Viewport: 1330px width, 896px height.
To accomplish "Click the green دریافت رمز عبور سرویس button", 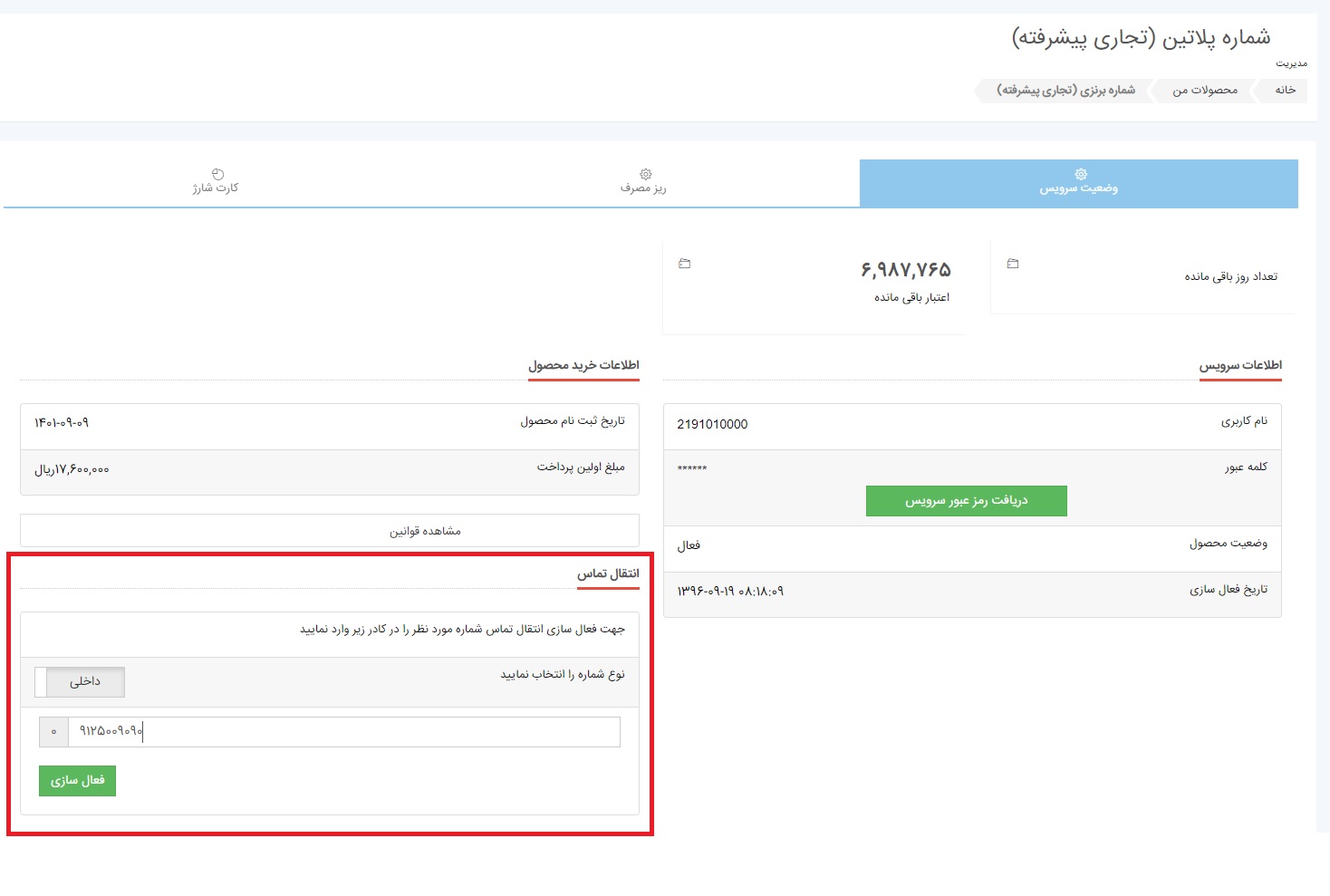I will point(966,500).
